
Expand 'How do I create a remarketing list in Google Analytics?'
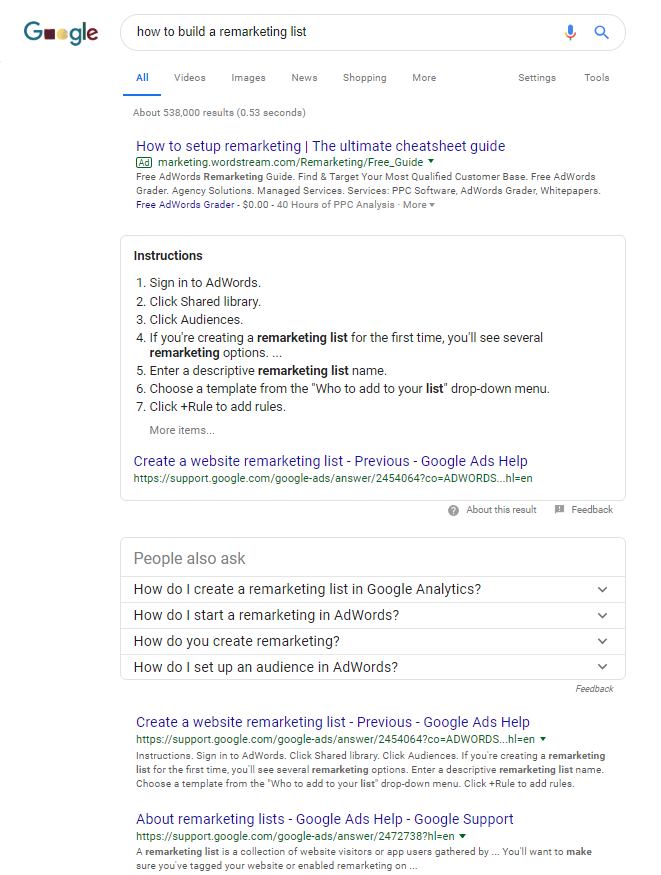coord(602,589)
